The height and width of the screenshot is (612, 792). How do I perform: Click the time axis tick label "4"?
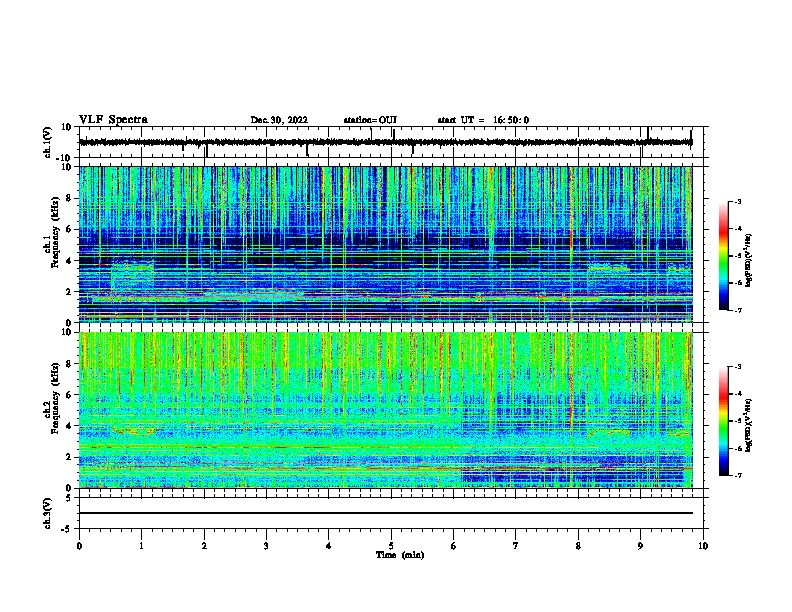coord(329,546)
